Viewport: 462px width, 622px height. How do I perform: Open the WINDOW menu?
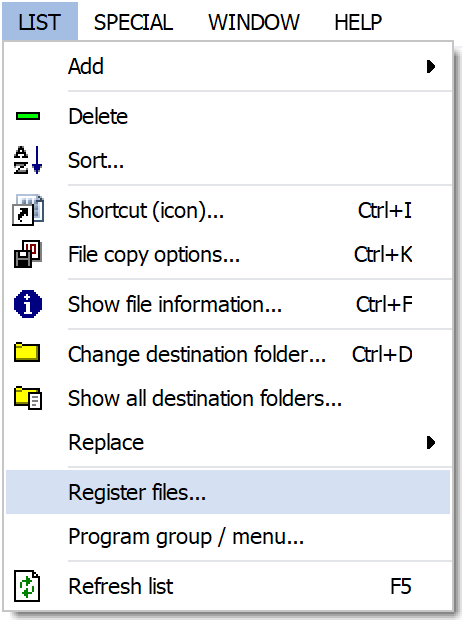tap(254, 22)
